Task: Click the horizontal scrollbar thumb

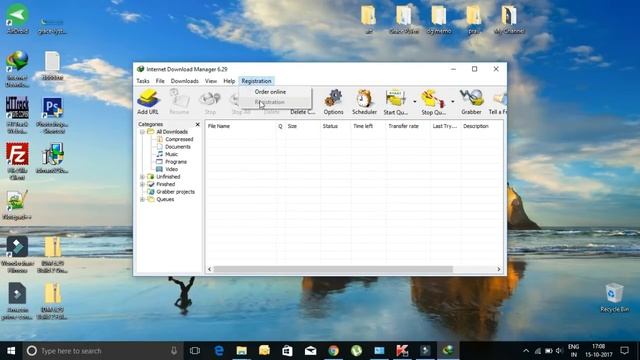Action: pyautogui.click(x=333, y=269)
